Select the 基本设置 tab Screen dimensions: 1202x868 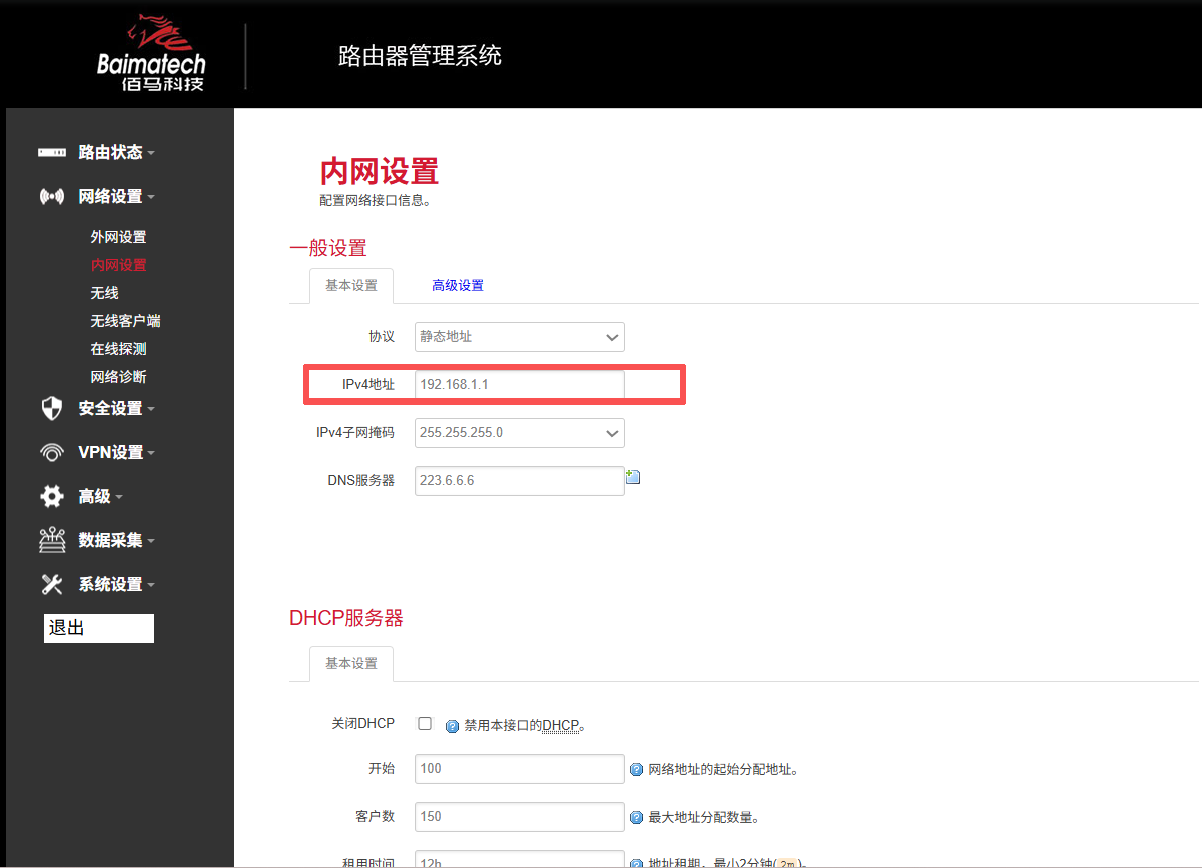pos(351,285)
